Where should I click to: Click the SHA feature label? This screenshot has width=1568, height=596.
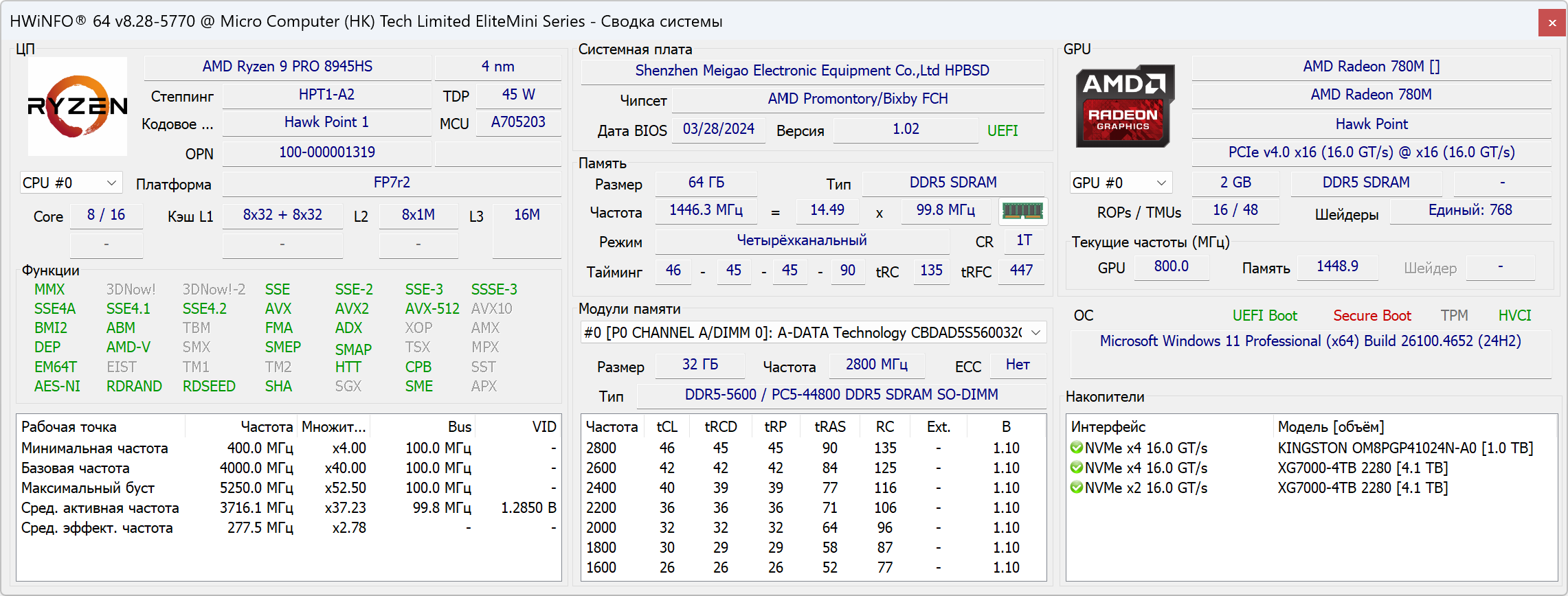coord(278,387)
